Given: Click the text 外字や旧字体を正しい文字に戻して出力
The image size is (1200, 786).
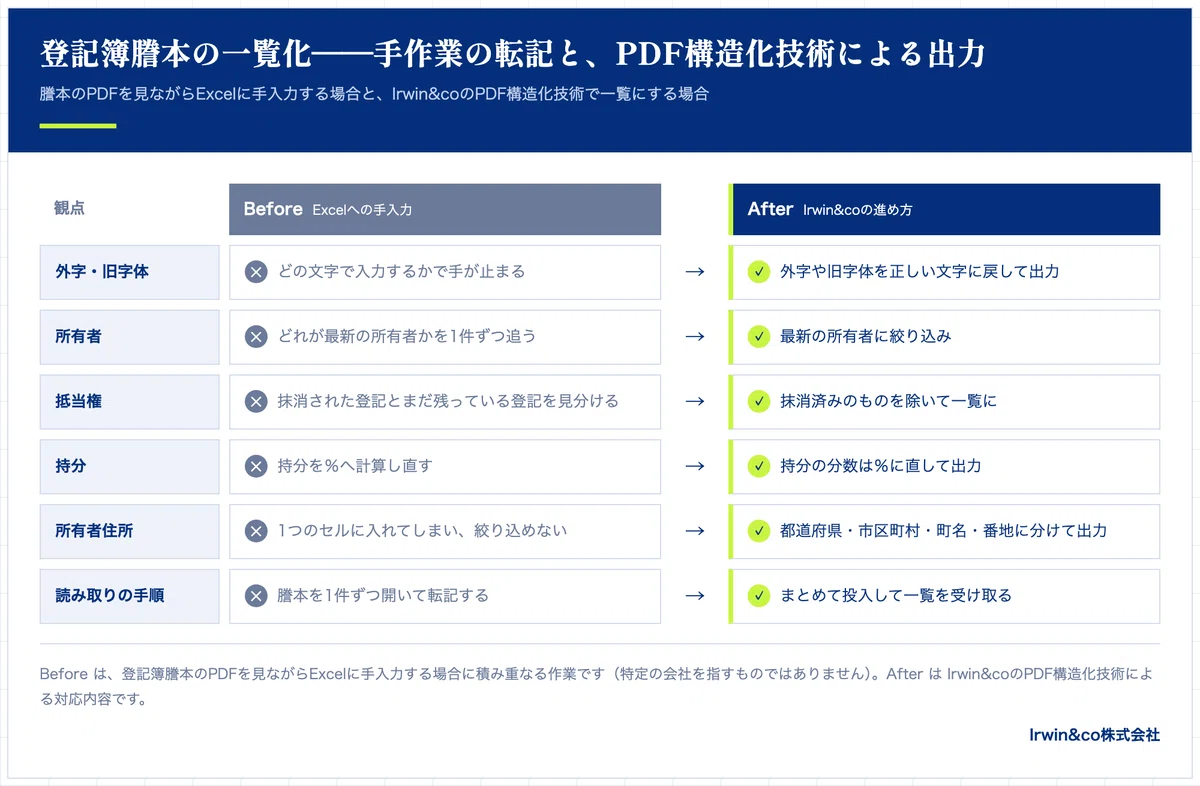Looking at the screenshot, I should coord(920,272).
